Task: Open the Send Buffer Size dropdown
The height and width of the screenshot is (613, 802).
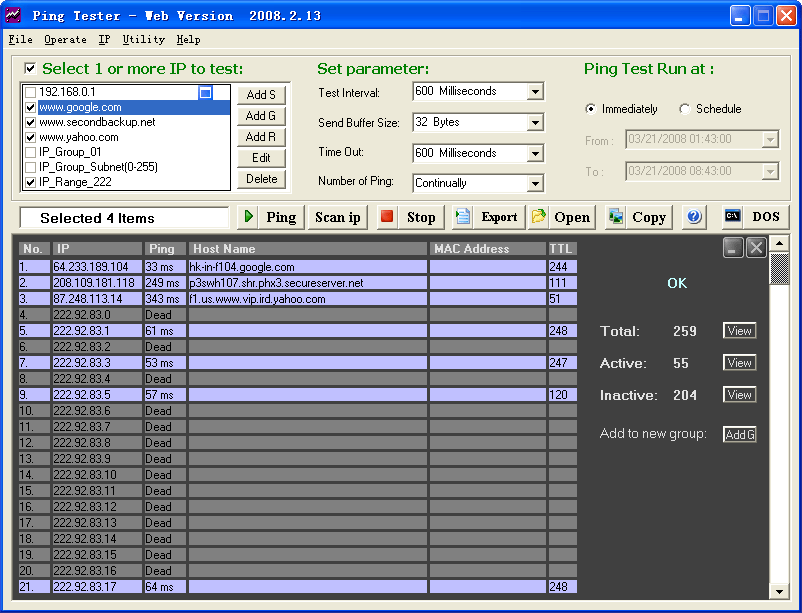Action: click(x=535, y=122)
